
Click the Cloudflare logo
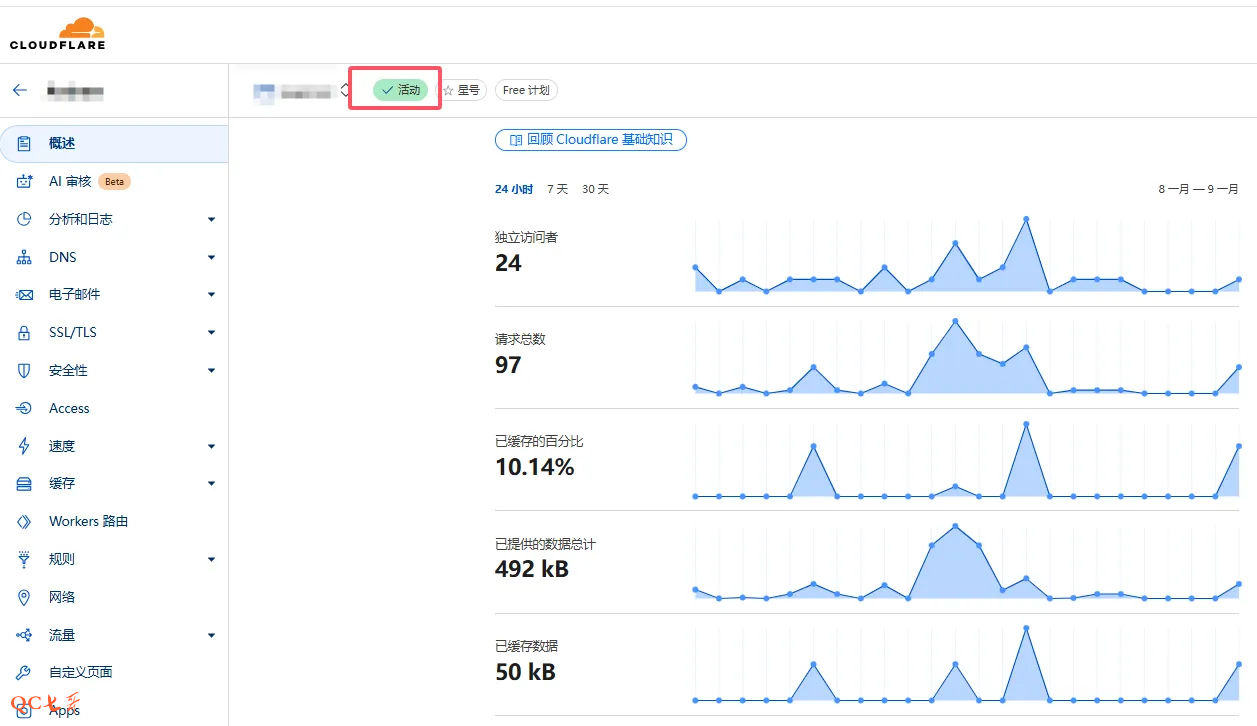(57, 33)
